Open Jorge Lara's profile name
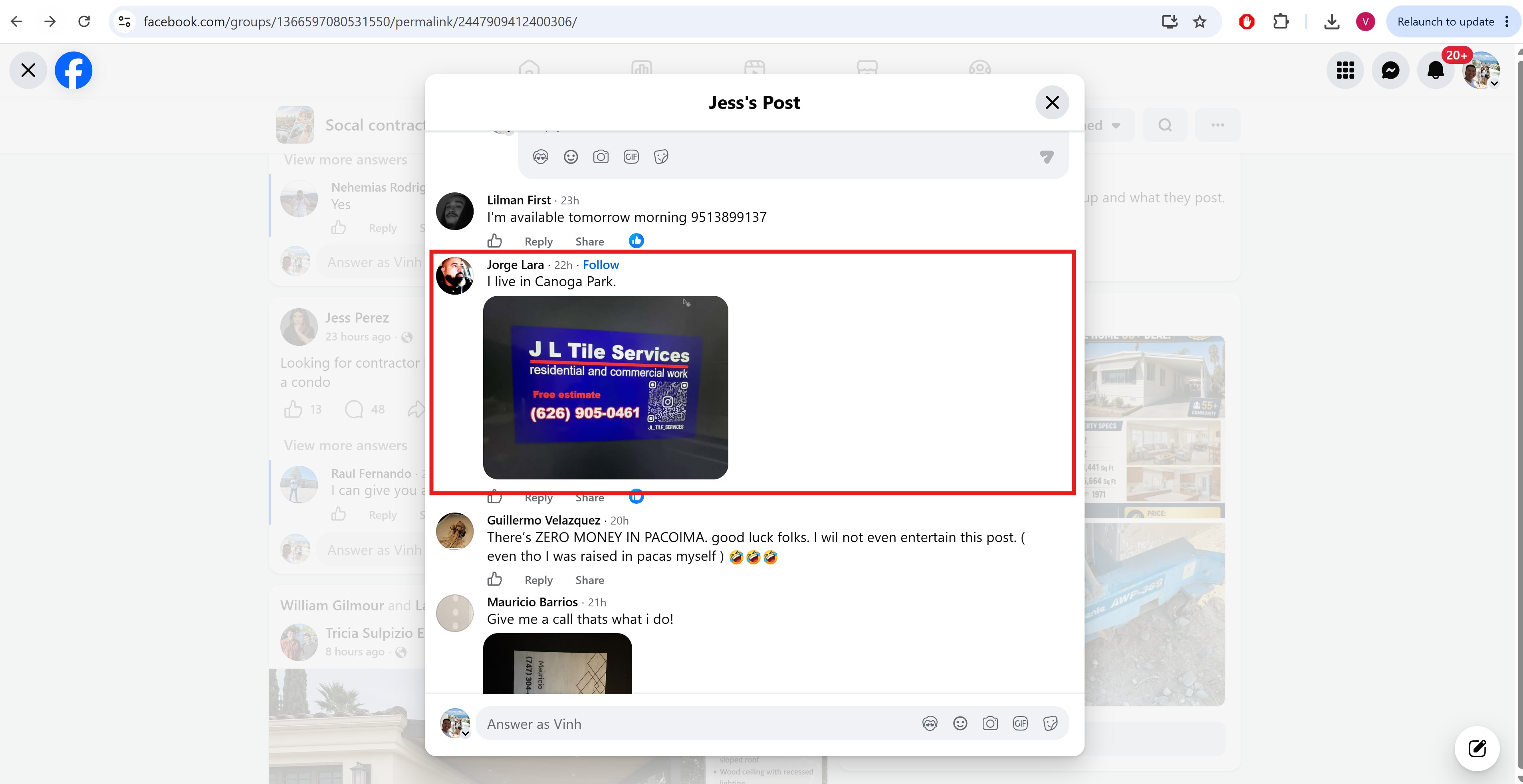This screenshot has height=784, width=1523. point(515,265)
